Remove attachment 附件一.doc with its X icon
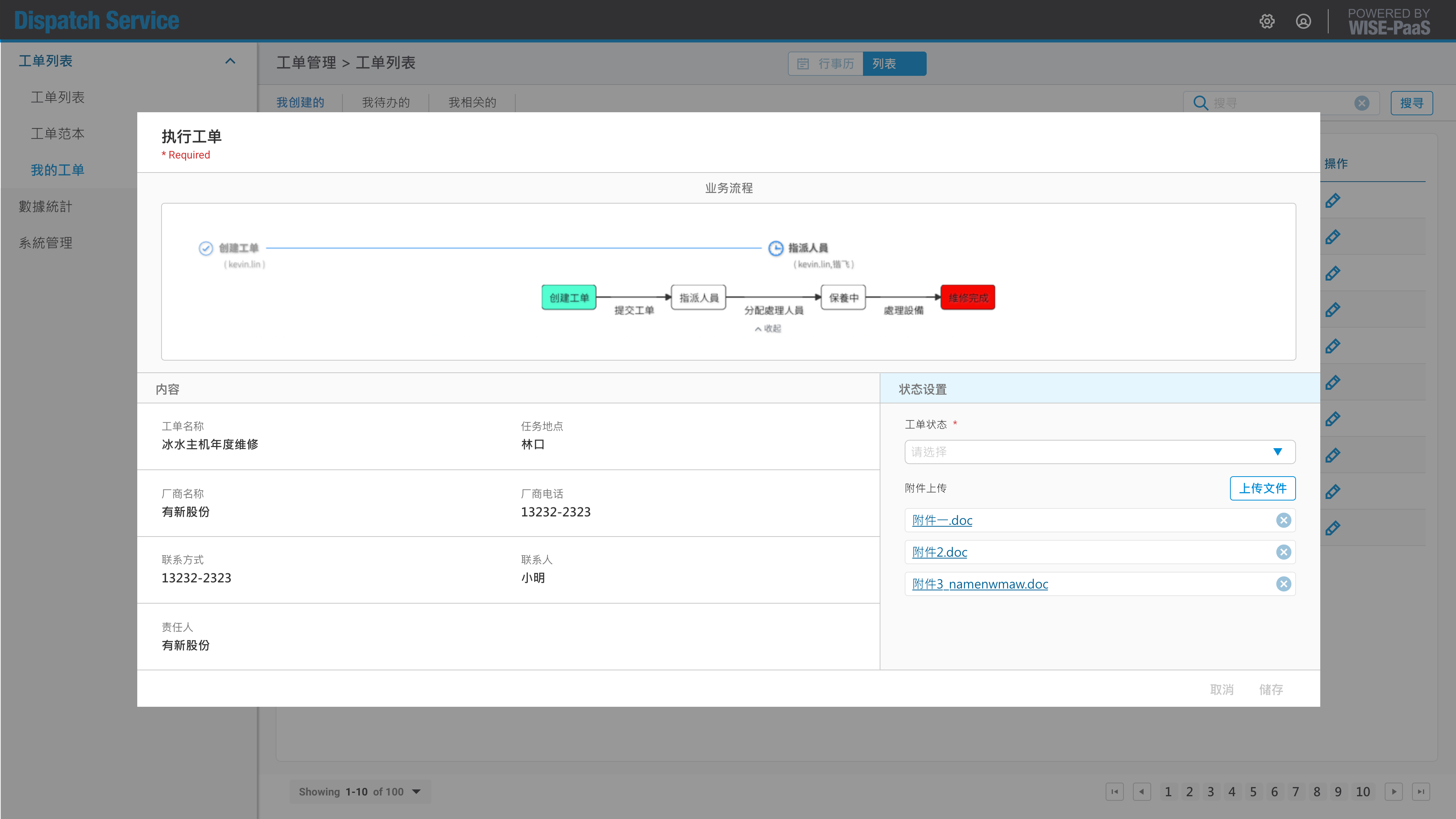 coord(1283,520)
